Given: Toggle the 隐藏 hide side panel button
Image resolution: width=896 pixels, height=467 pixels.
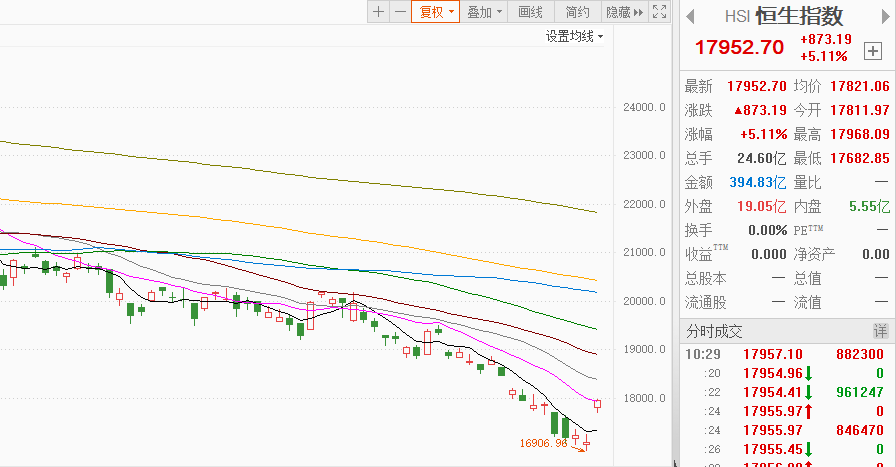Looking at the screenshot, I should click(625, 12).
